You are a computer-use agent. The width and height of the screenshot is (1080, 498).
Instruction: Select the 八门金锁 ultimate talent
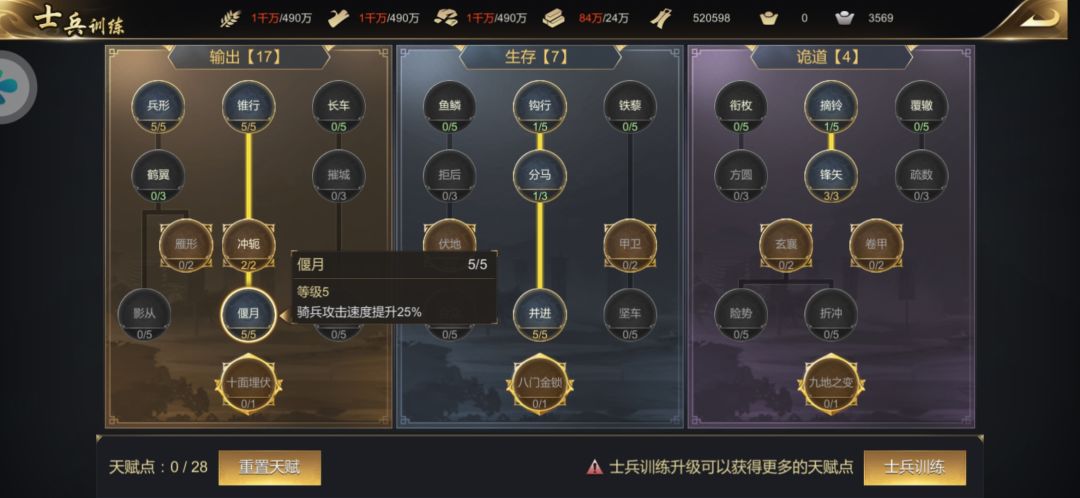coord(540,384)
